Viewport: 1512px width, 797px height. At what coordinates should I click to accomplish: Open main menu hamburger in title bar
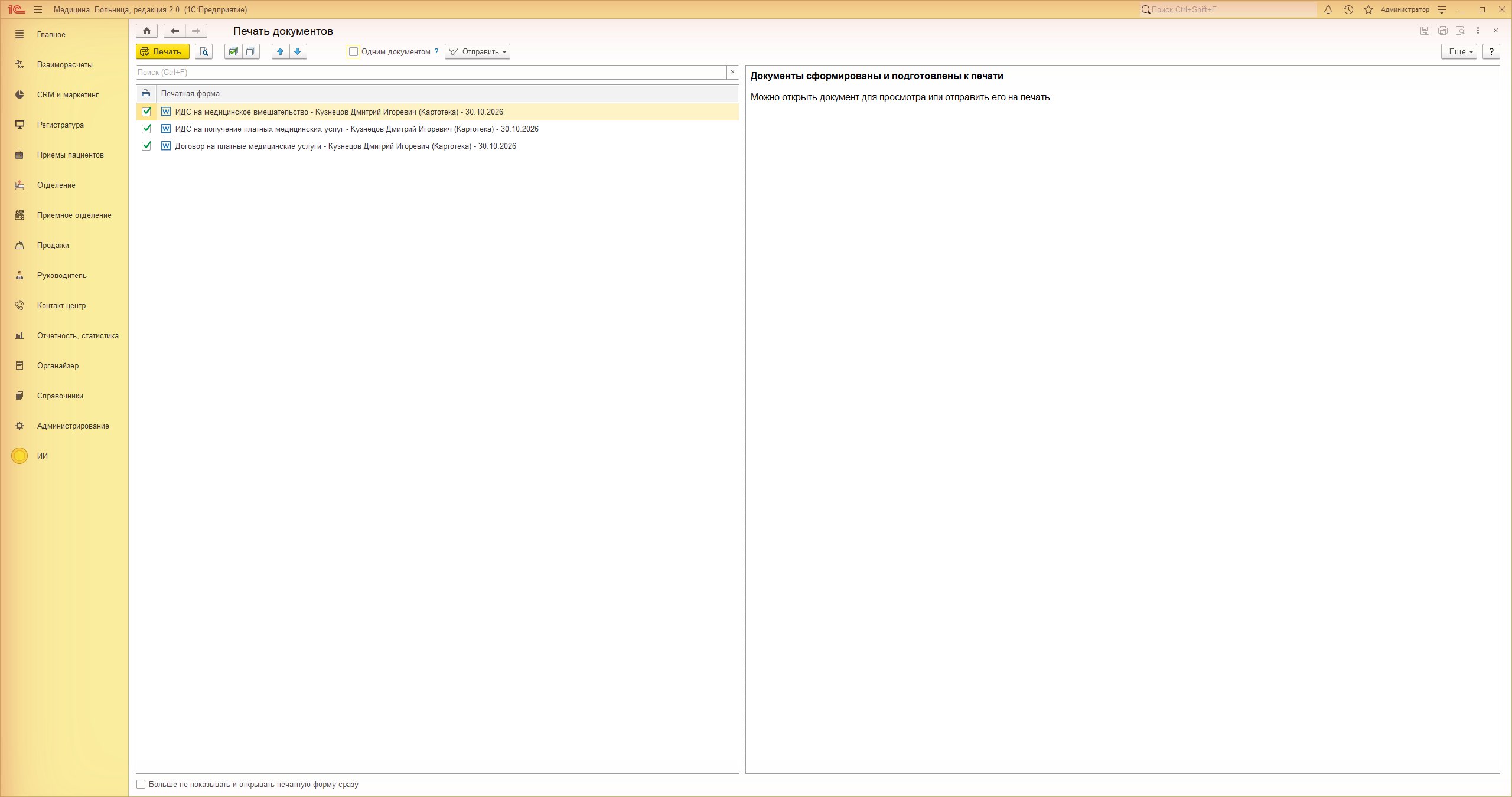coord(38,9)
